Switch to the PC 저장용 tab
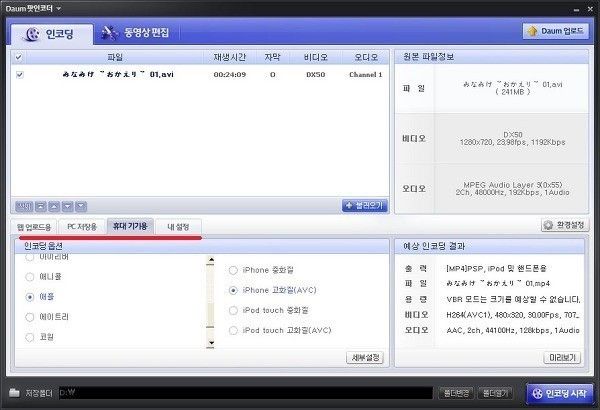 pos(82,227)
